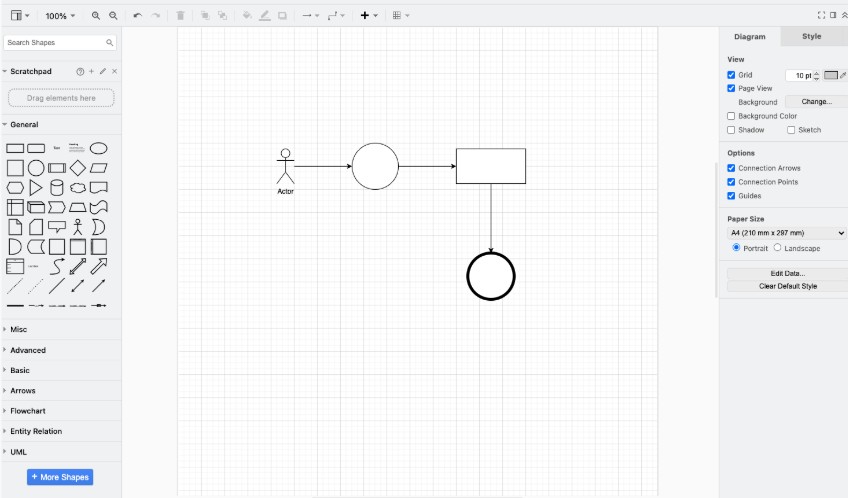This screenshot has height=498, width=848.
Task: Click the More Shapes button
Action: point(60,477)
